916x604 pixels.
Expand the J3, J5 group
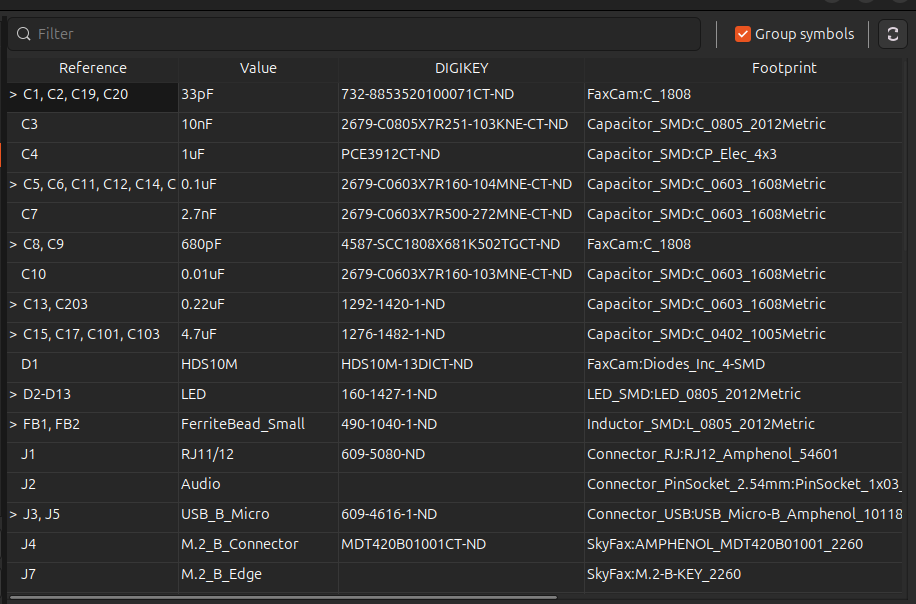pos(13,514)
